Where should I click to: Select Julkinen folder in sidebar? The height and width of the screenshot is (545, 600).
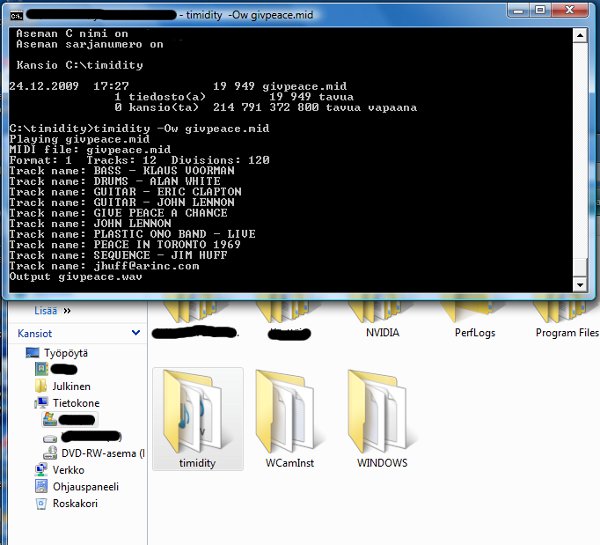(63, 386)
